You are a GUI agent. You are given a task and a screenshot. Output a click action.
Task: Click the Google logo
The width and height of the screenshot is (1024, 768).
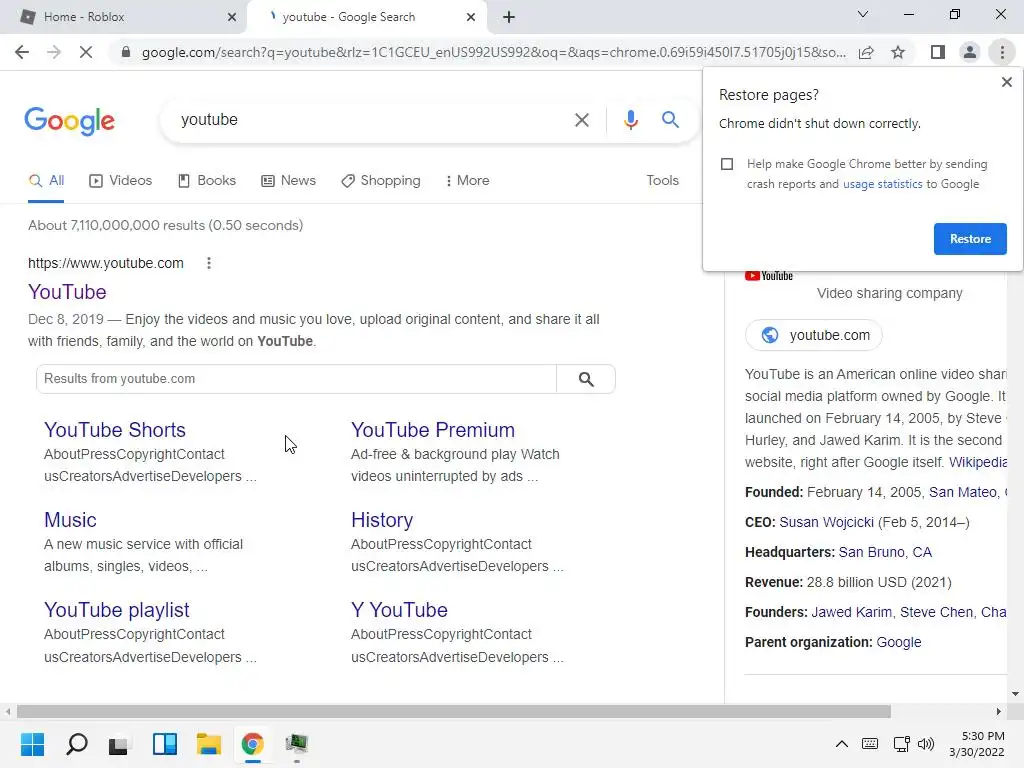point(69,121)
